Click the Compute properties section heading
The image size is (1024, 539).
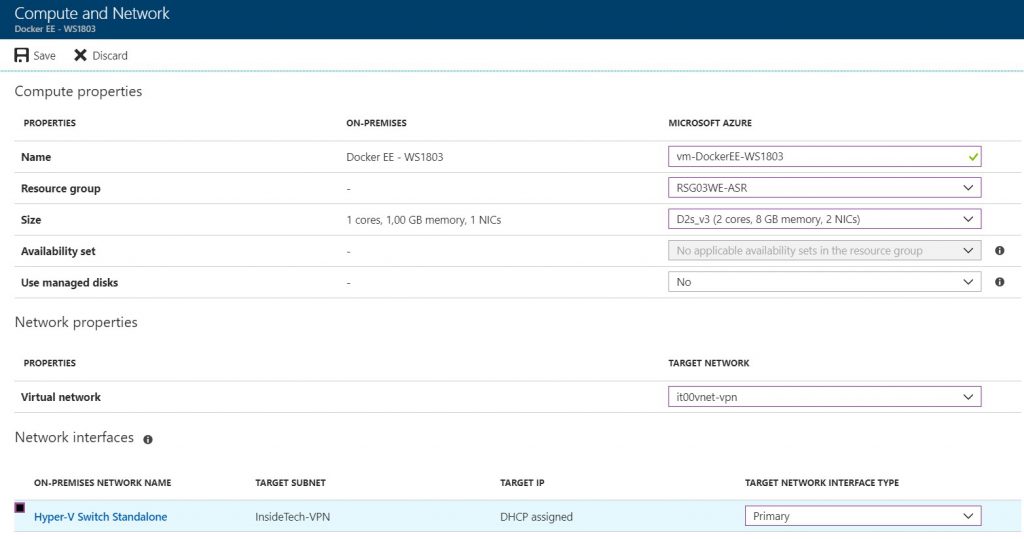pyautogui.click(x=78, y=91)
